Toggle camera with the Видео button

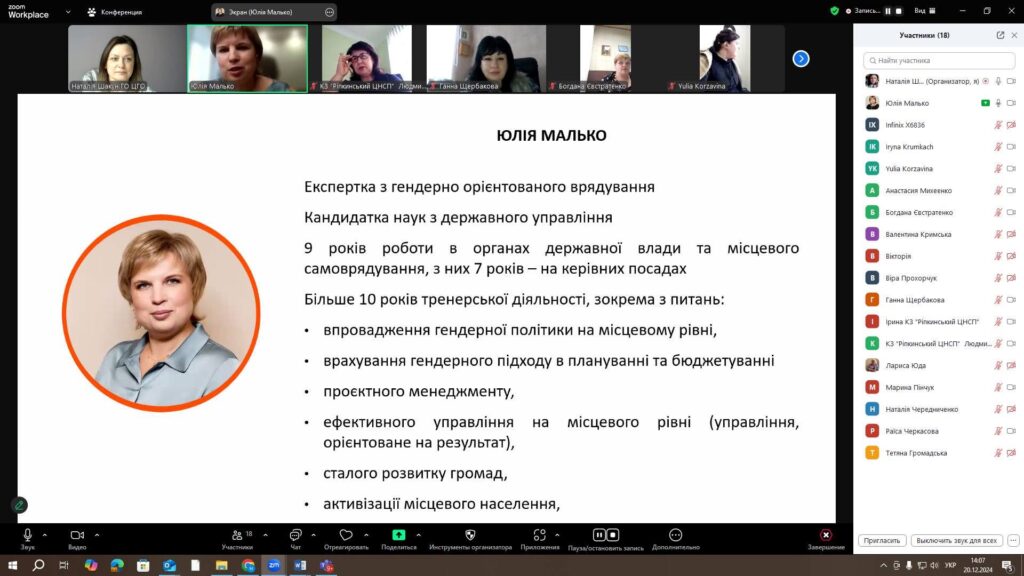76,535
